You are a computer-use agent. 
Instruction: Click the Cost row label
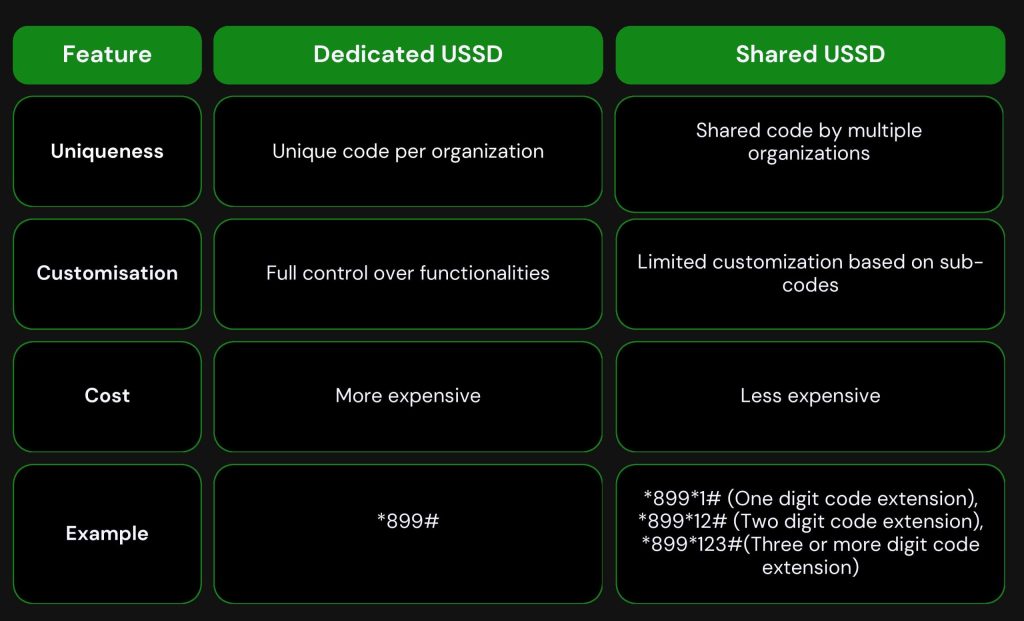[107, 396]
